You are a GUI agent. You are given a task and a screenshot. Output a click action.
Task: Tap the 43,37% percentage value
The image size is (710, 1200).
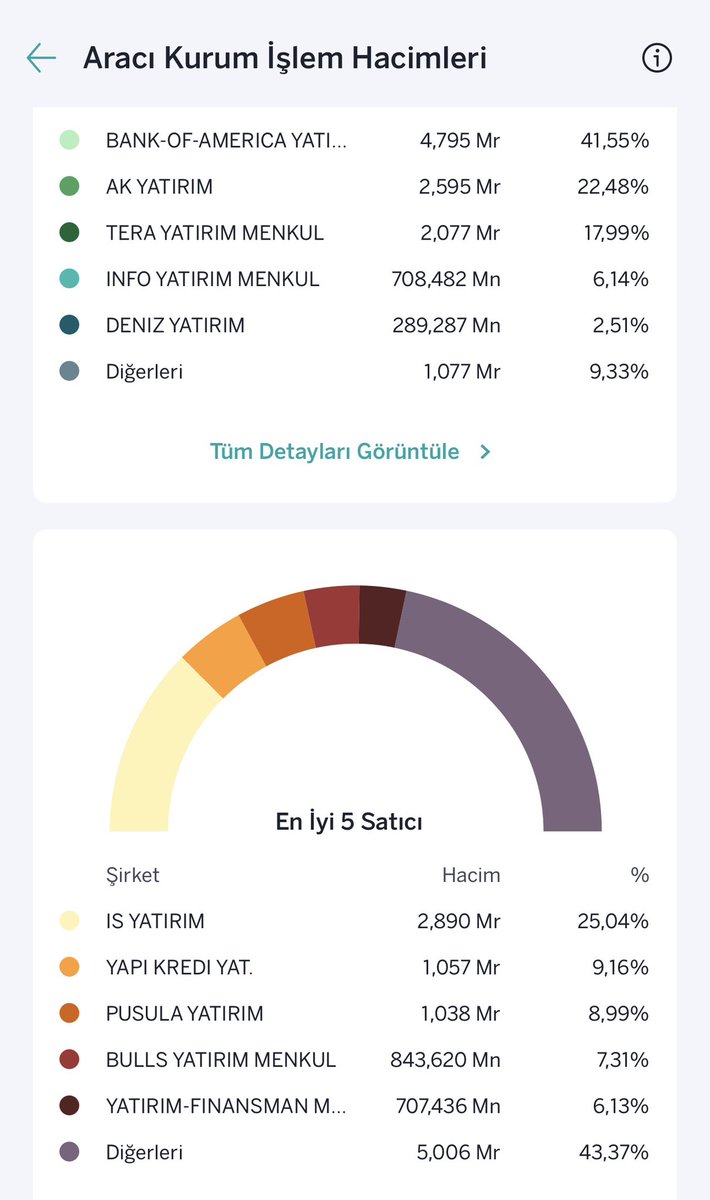613,1152
